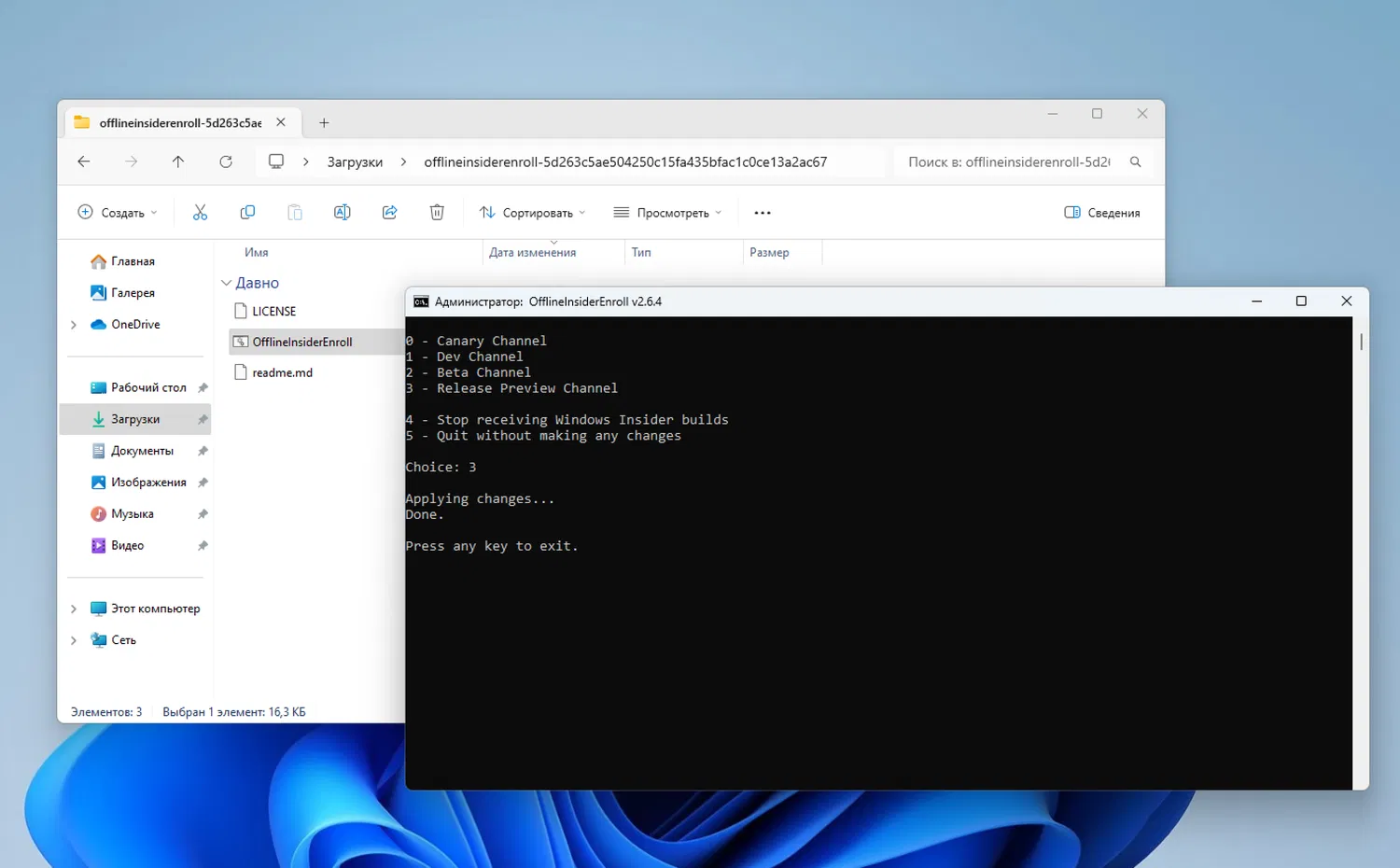
Task: Unpin Музыка using its pin icon
Action: [203, 514]
